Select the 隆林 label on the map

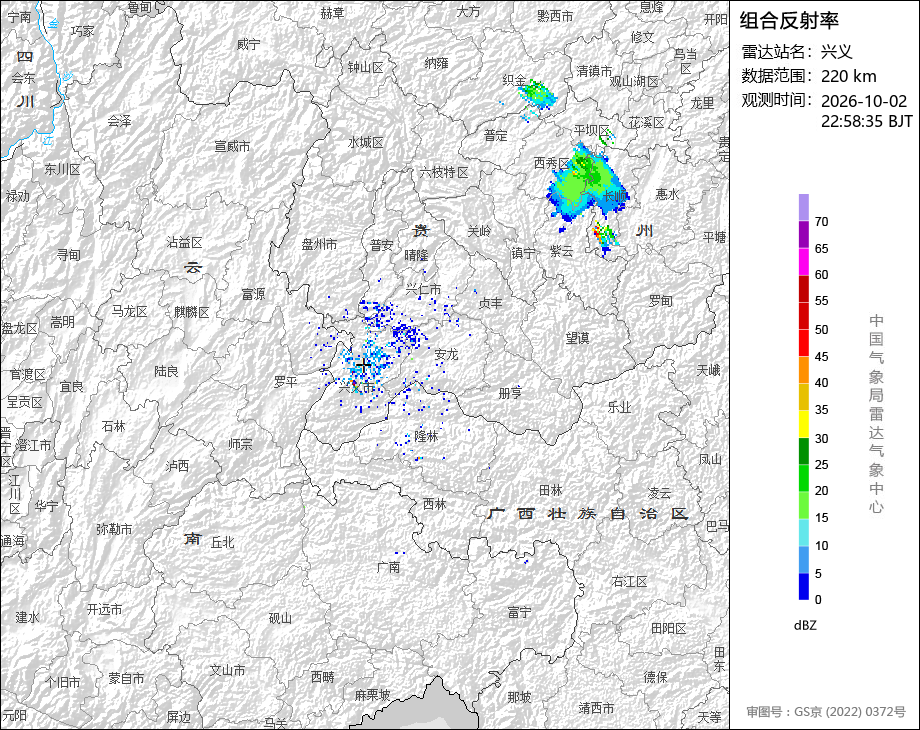point(427,436)
